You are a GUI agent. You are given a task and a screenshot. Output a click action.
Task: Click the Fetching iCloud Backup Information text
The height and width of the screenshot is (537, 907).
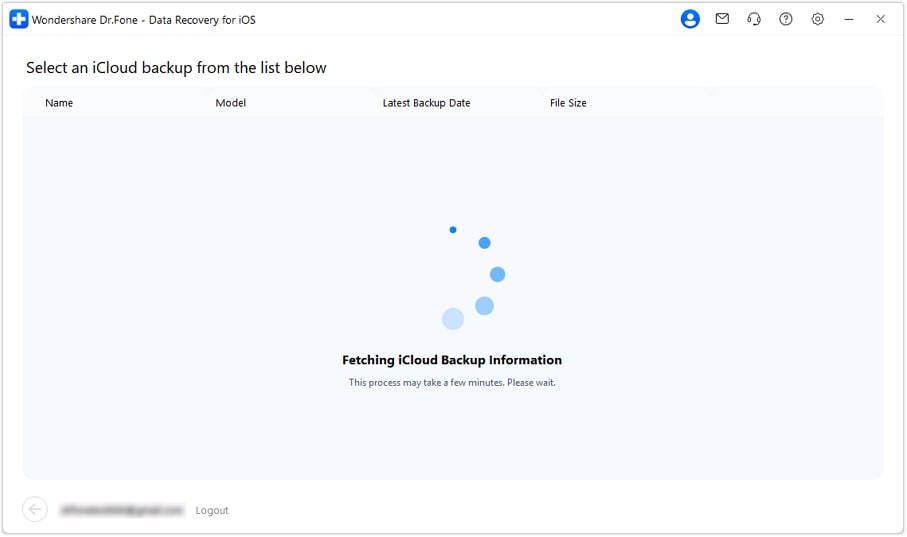click(x=452, y=360)
